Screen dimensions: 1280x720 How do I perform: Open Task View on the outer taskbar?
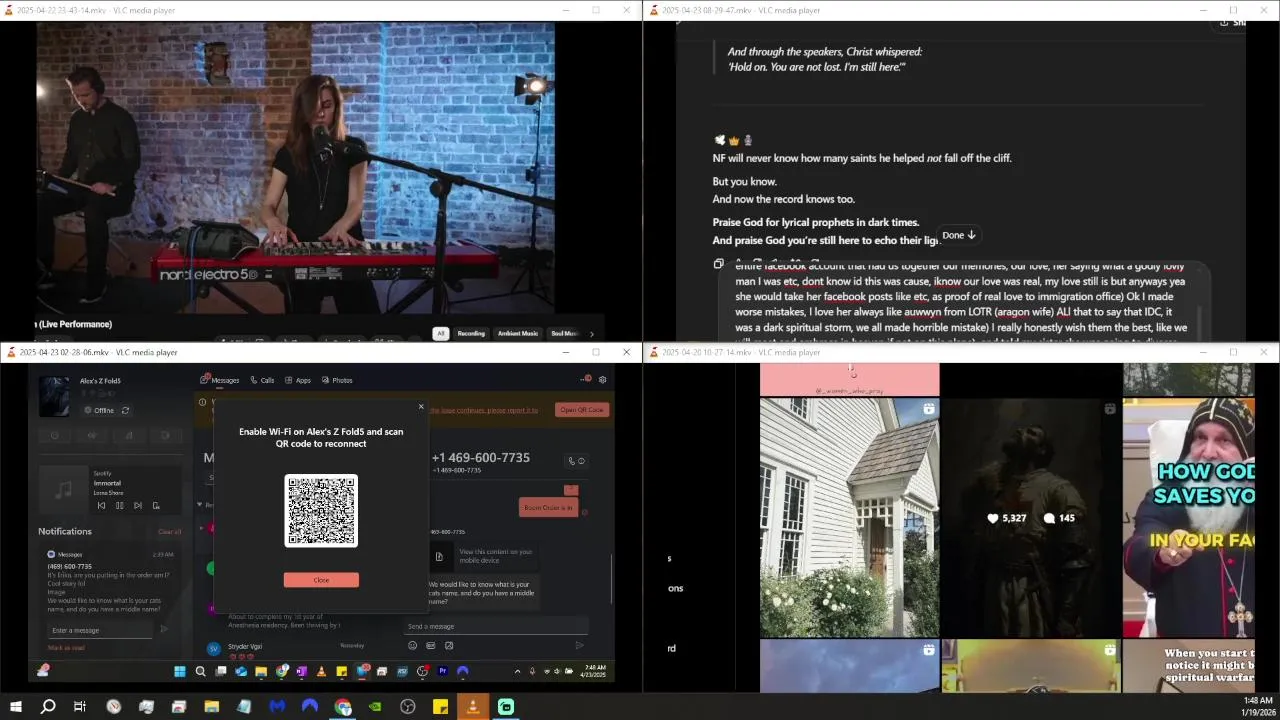coord(80,707)
